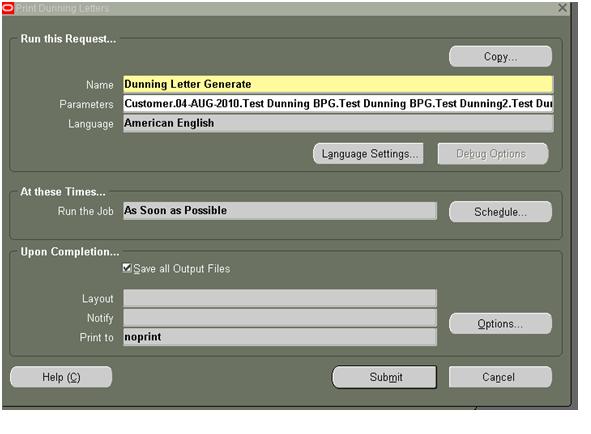This screenshot has width=591, height=434.
Task: Cancel the request dialog
Action: (500, 377)
